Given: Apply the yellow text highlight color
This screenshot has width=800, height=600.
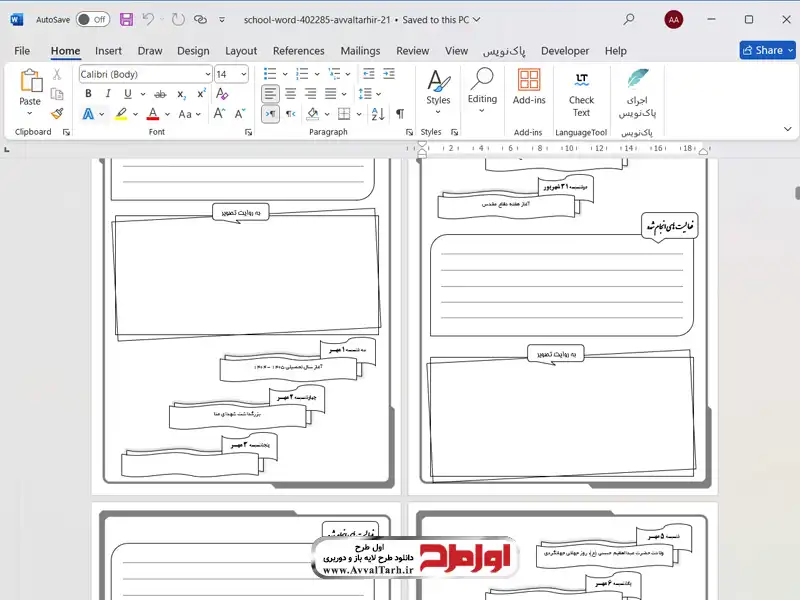Looking at the screenshot, I should pyautogui.click(x=121, y=114).
